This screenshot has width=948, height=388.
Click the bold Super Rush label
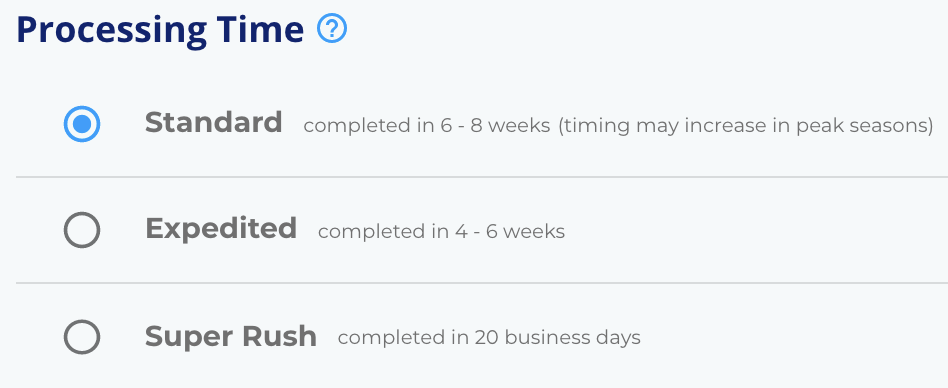pyautogui.click(x=231, y=336)
